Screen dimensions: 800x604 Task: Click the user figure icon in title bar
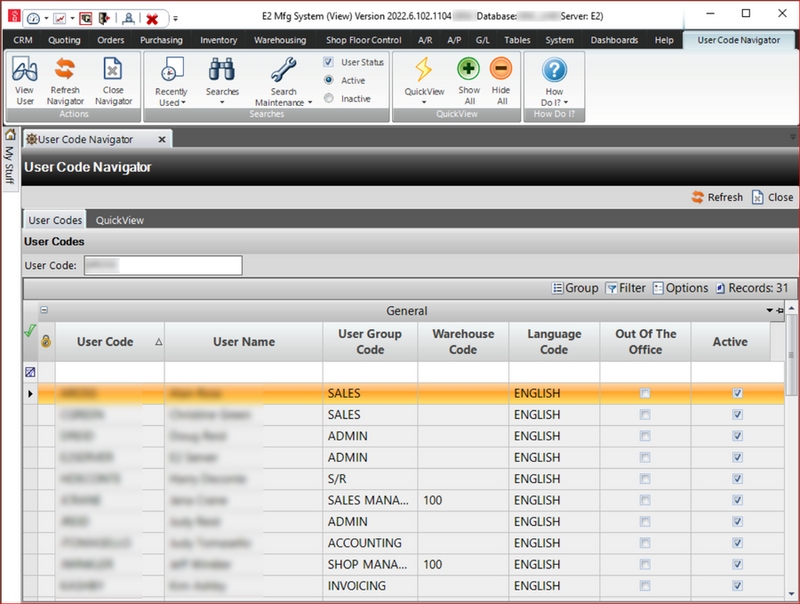click(x=129, y=19)
